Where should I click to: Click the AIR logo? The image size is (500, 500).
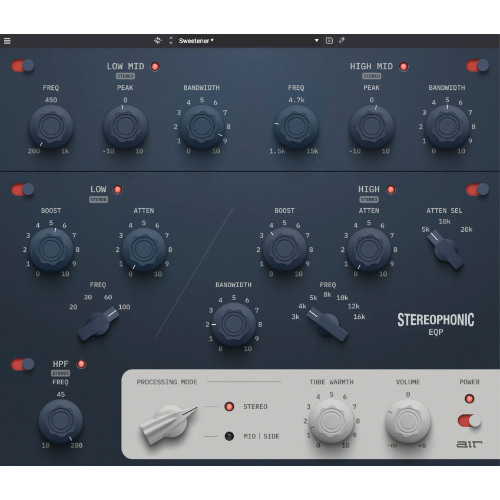point(469,444)
